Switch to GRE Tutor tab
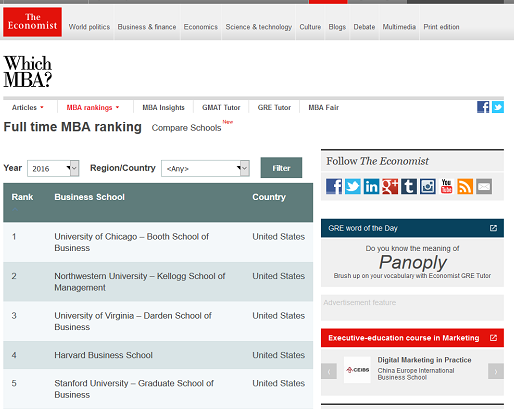514x409 pixels. pos(274,107)
